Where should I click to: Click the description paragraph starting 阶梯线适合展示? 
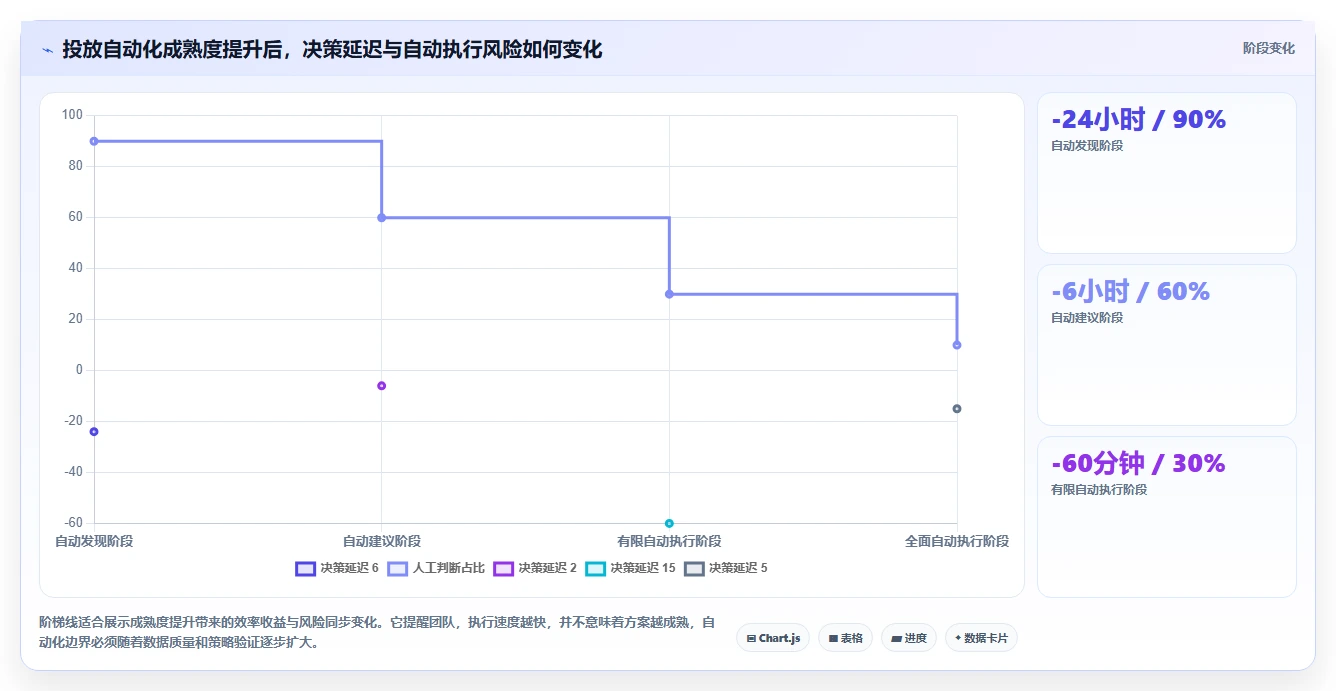(377, 633)
